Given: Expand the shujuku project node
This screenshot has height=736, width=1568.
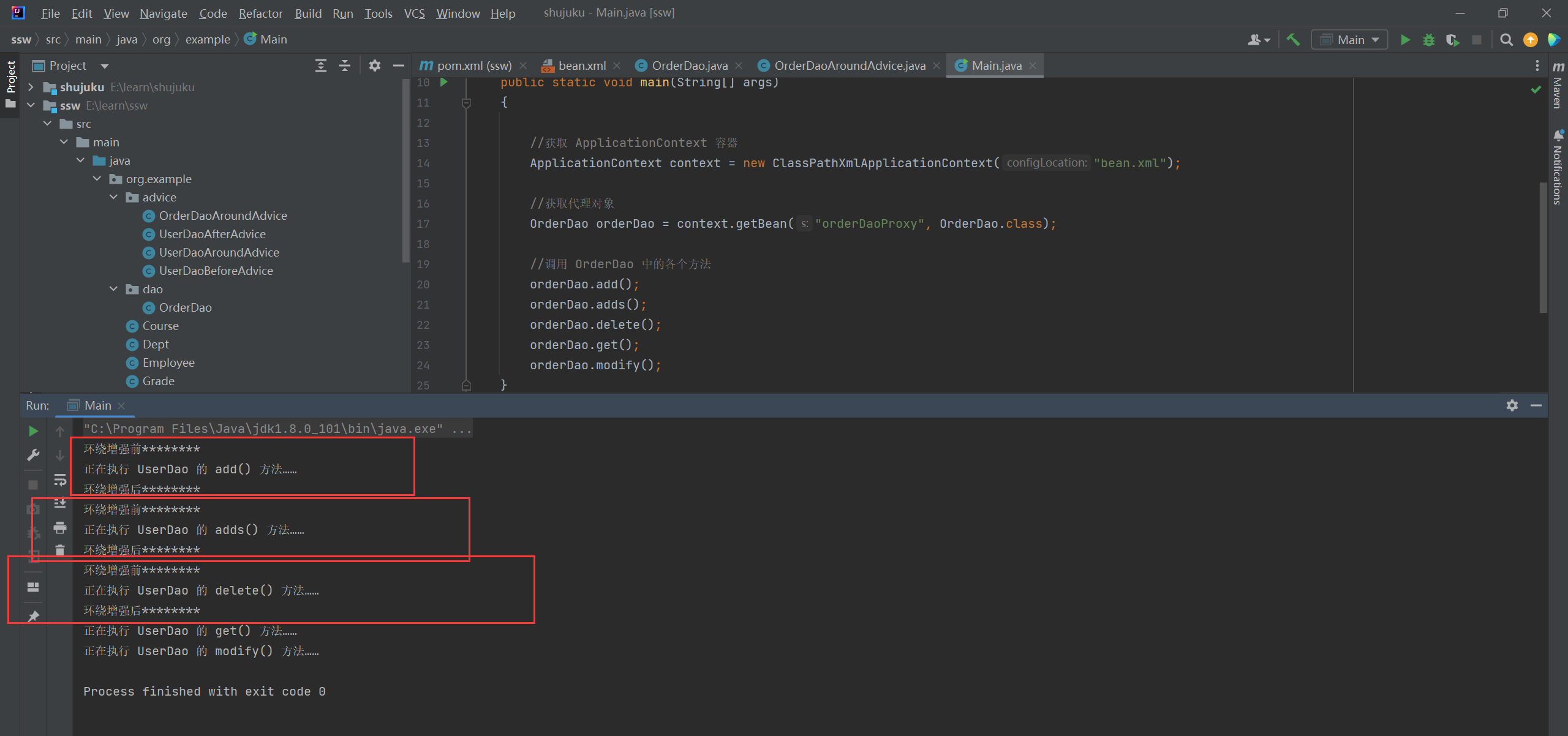Looking at the screenshot, I should tap(31, 87).
